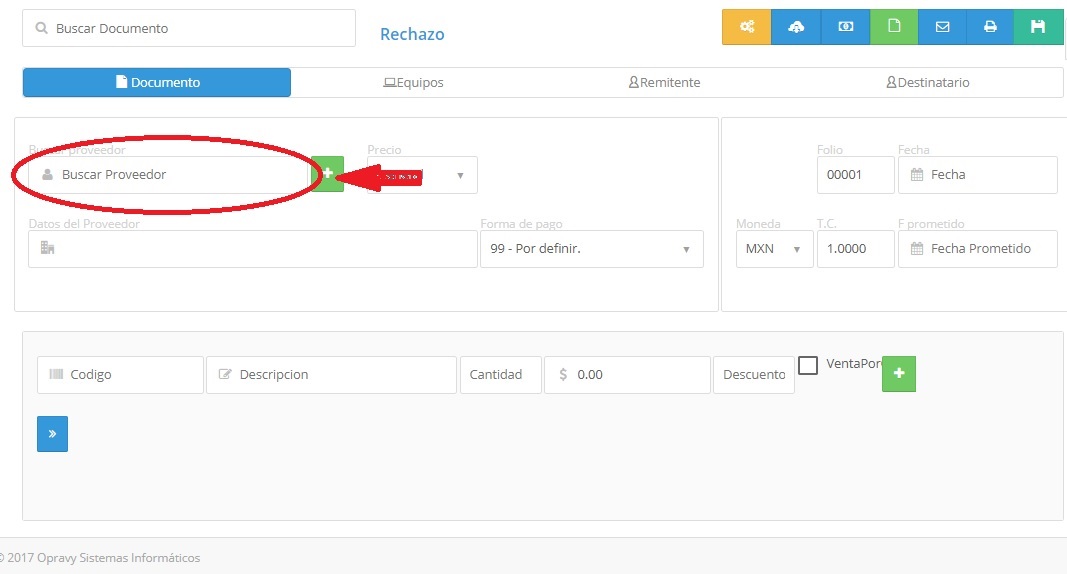1067x574 pixels.
Task: Click the cloud download icon
Action: coord(796,27)
